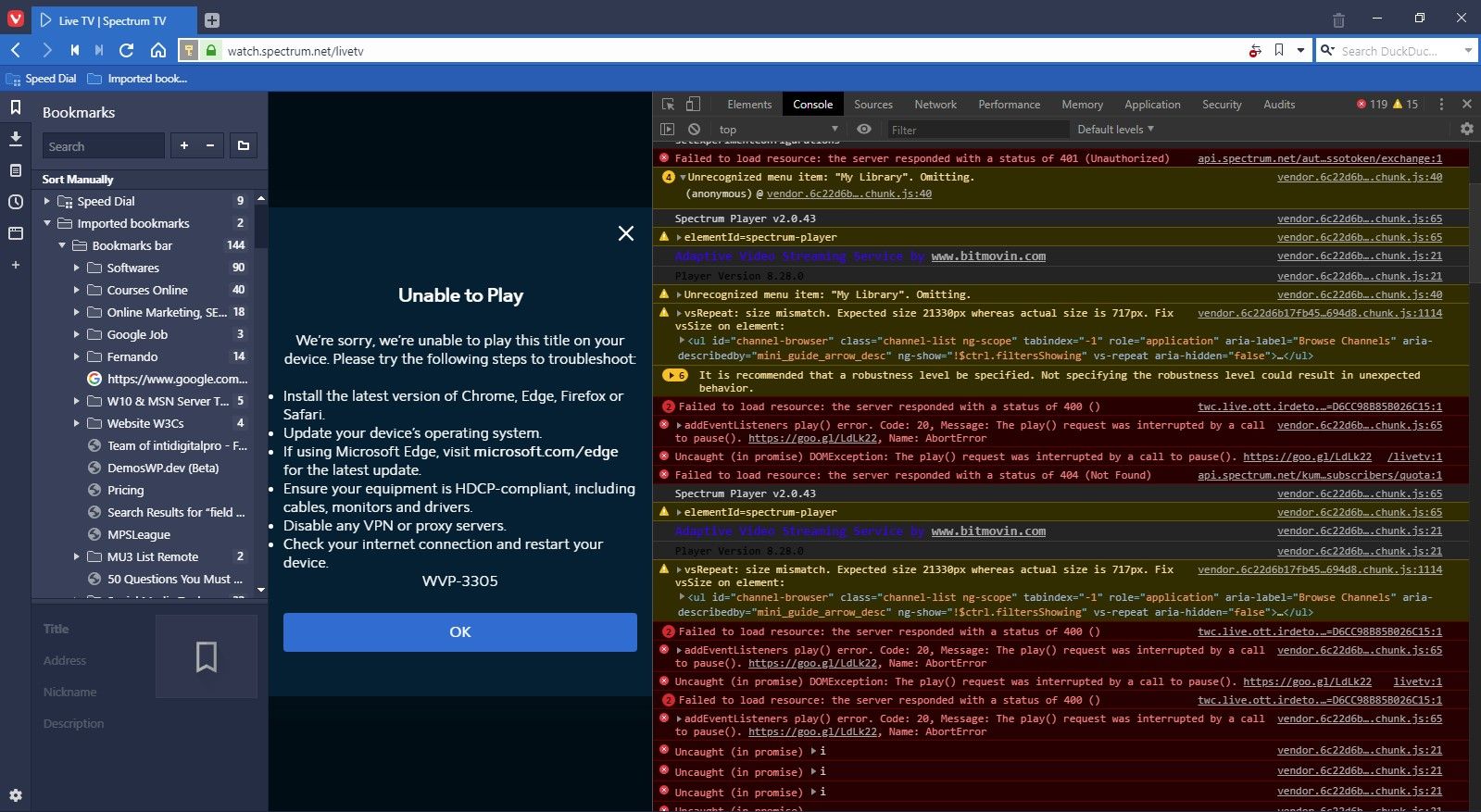This screenshot has width=1481, height=812.
Task: Click the Search DuckDuckGo field
Action: pos(1395,51)
